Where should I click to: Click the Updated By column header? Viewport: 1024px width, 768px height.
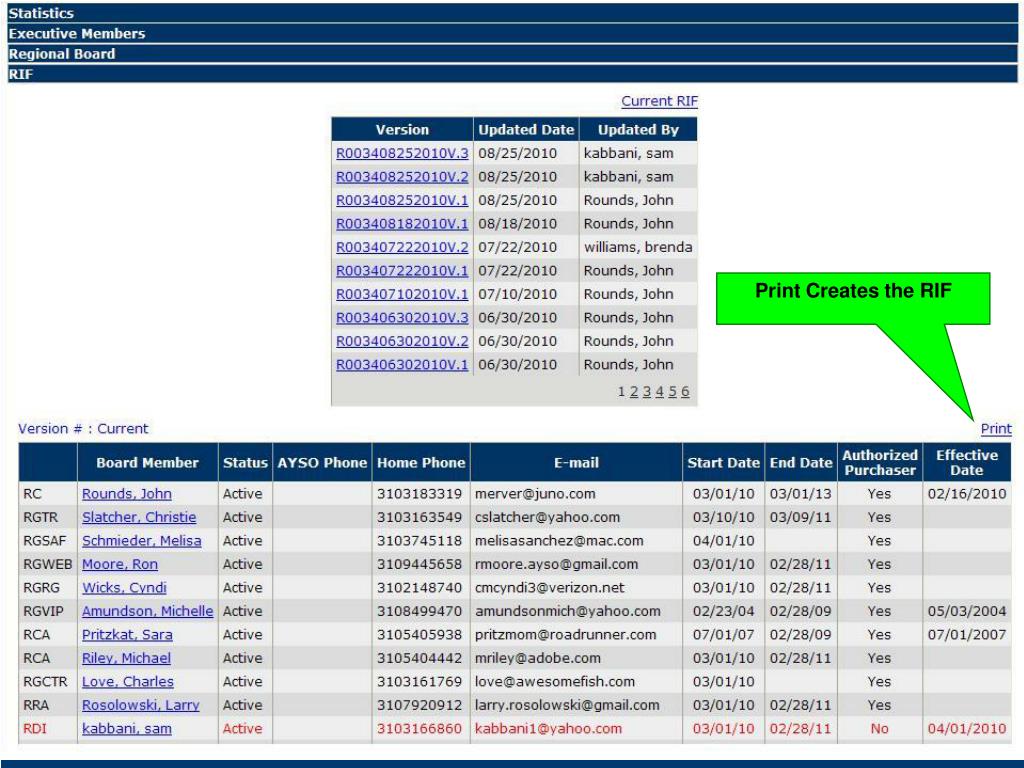coord(638,130)
